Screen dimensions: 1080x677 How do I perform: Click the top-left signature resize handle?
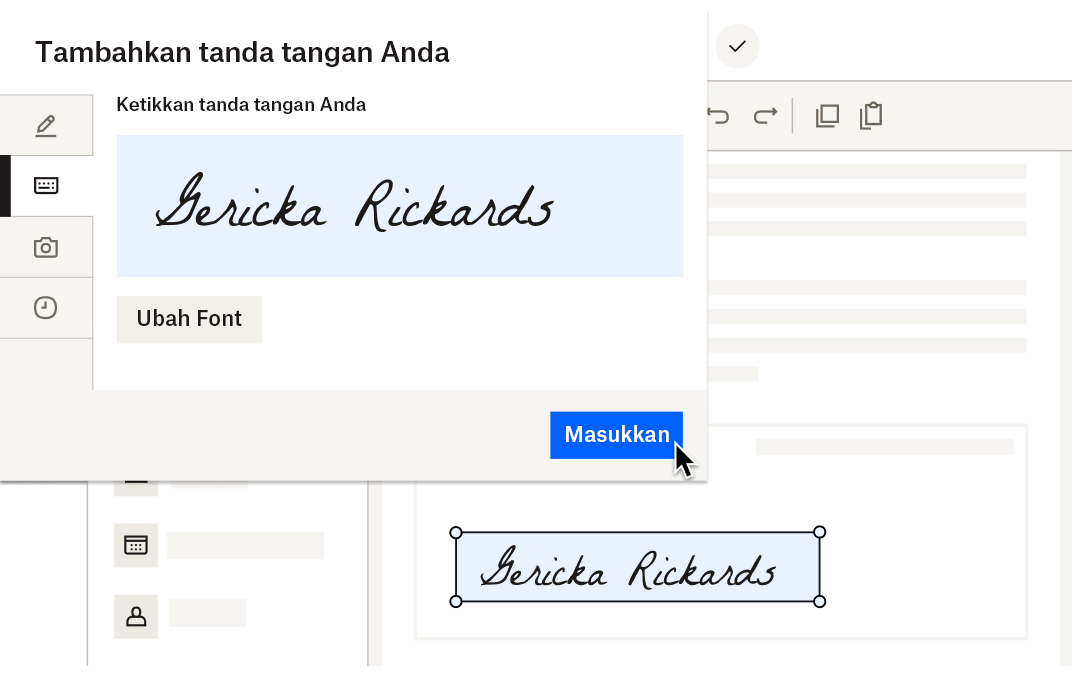click(456, 532)
